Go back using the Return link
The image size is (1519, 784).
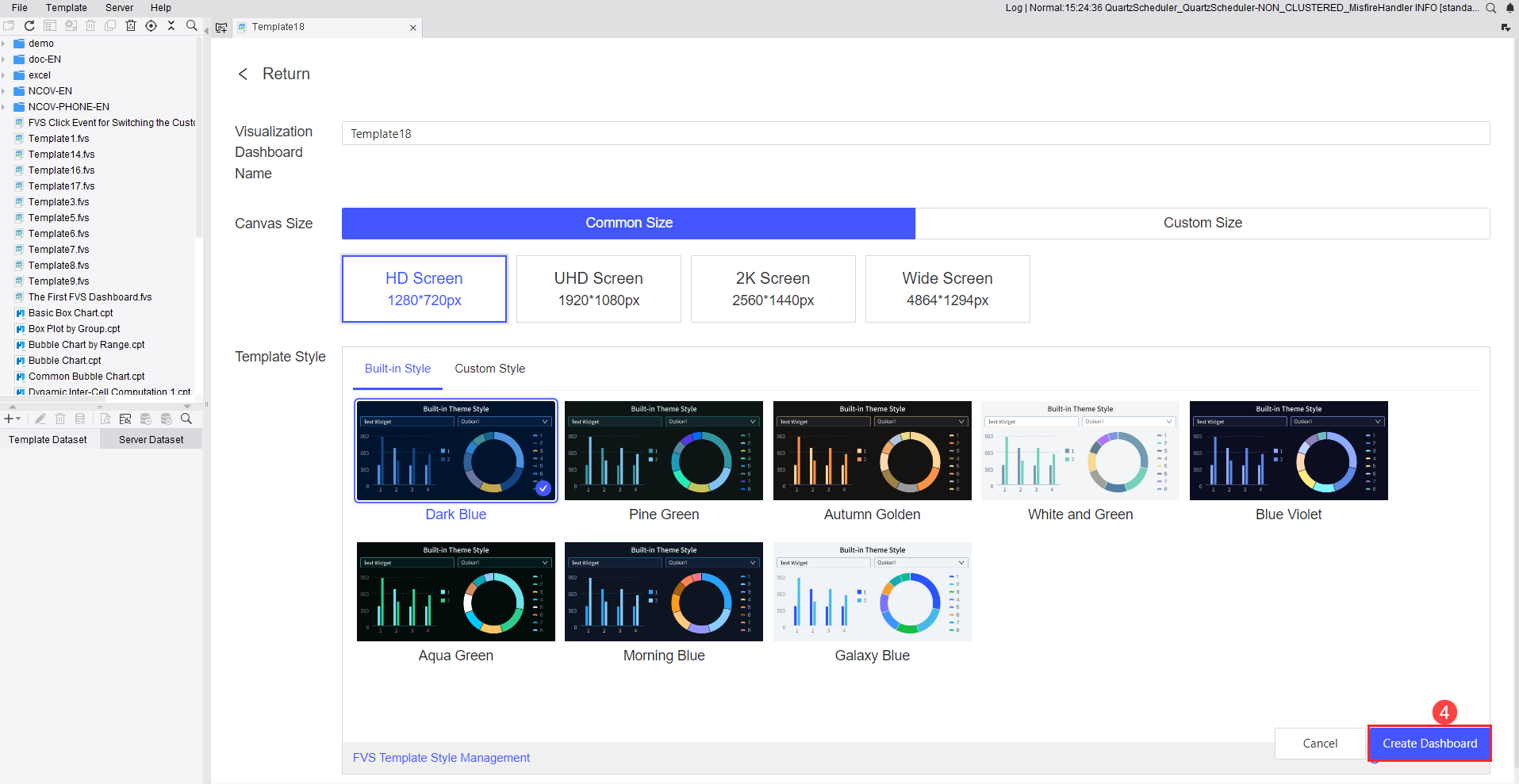click(274, 74)
